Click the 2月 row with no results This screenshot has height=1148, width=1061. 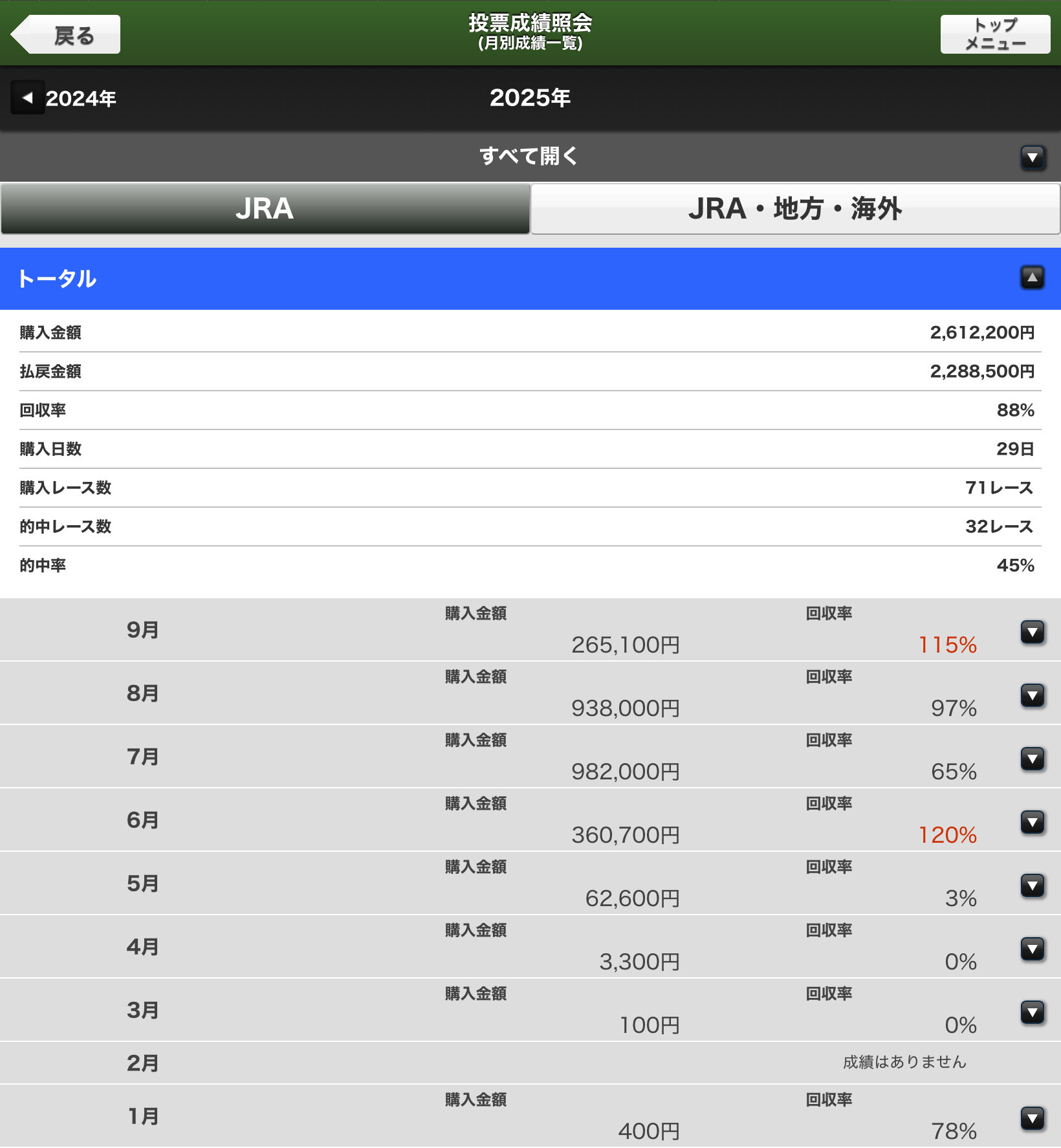tap(530, 1063)
